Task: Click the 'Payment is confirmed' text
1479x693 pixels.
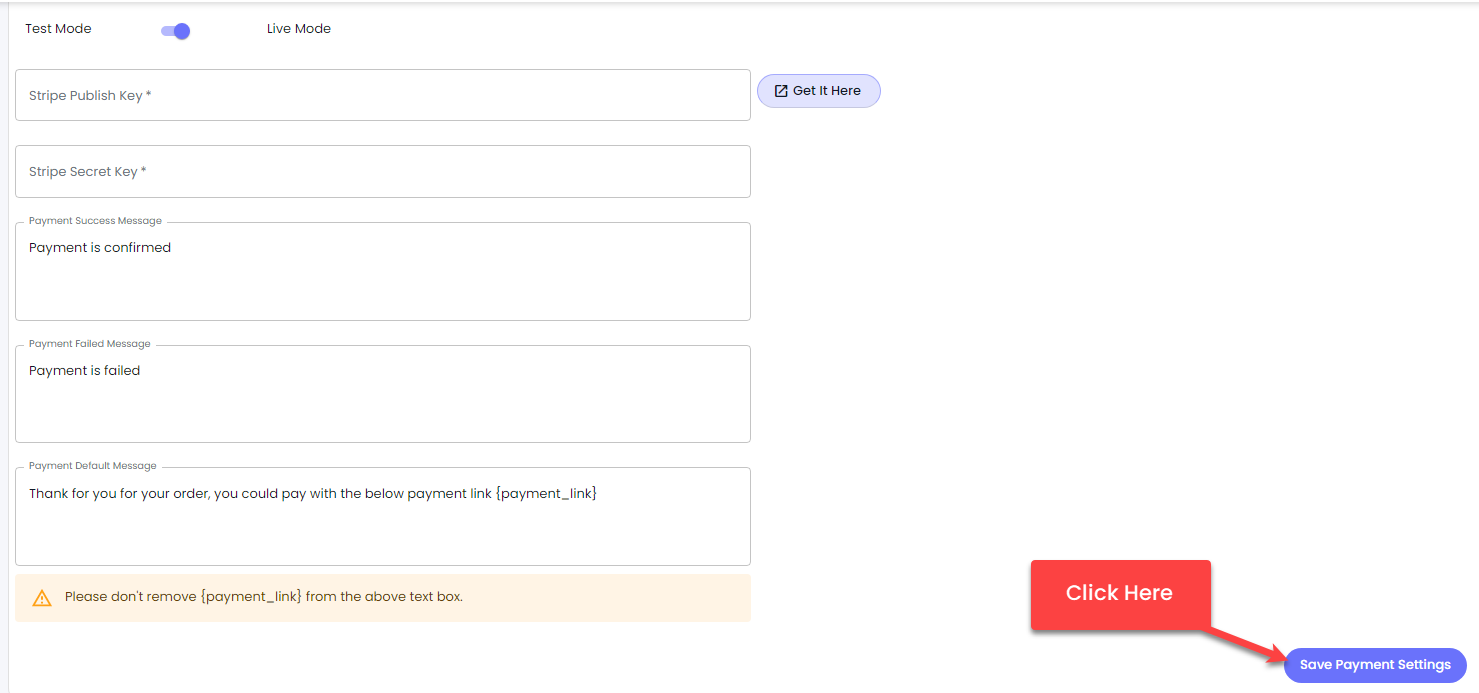Action: [100, 248]
